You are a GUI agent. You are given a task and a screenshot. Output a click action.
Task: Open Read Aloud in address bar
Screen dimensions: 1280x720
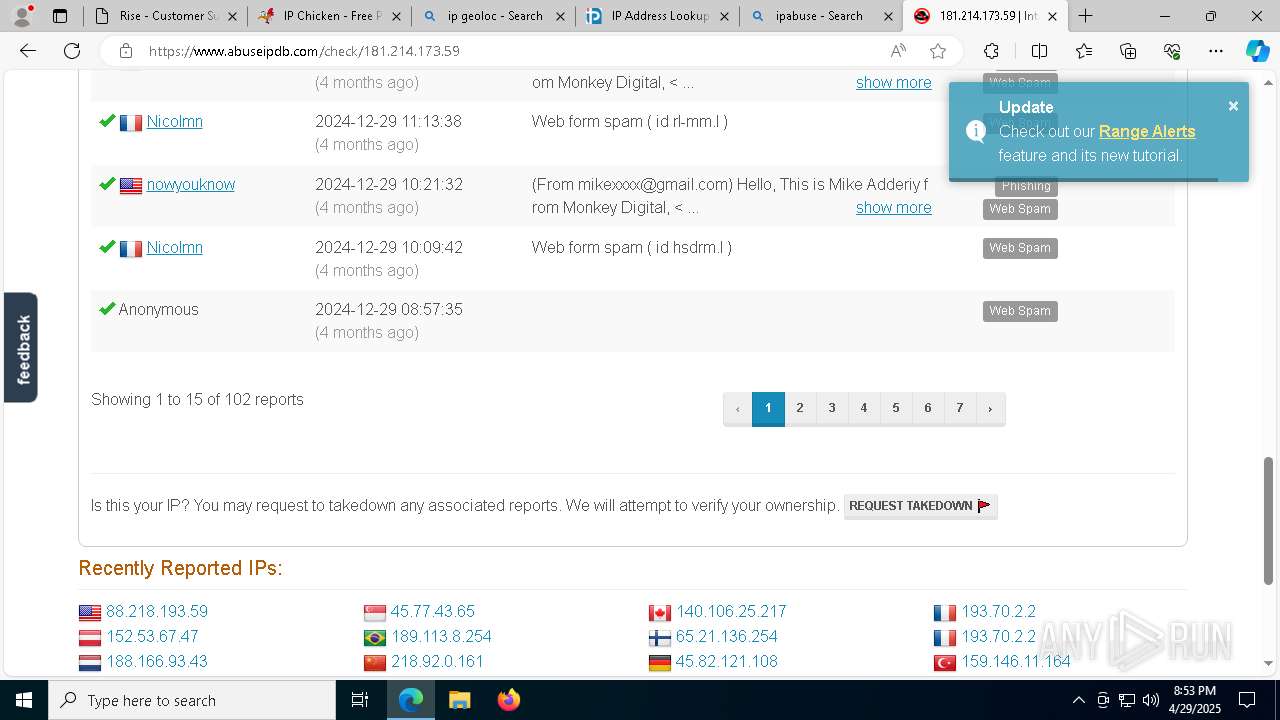coord(898,51)
